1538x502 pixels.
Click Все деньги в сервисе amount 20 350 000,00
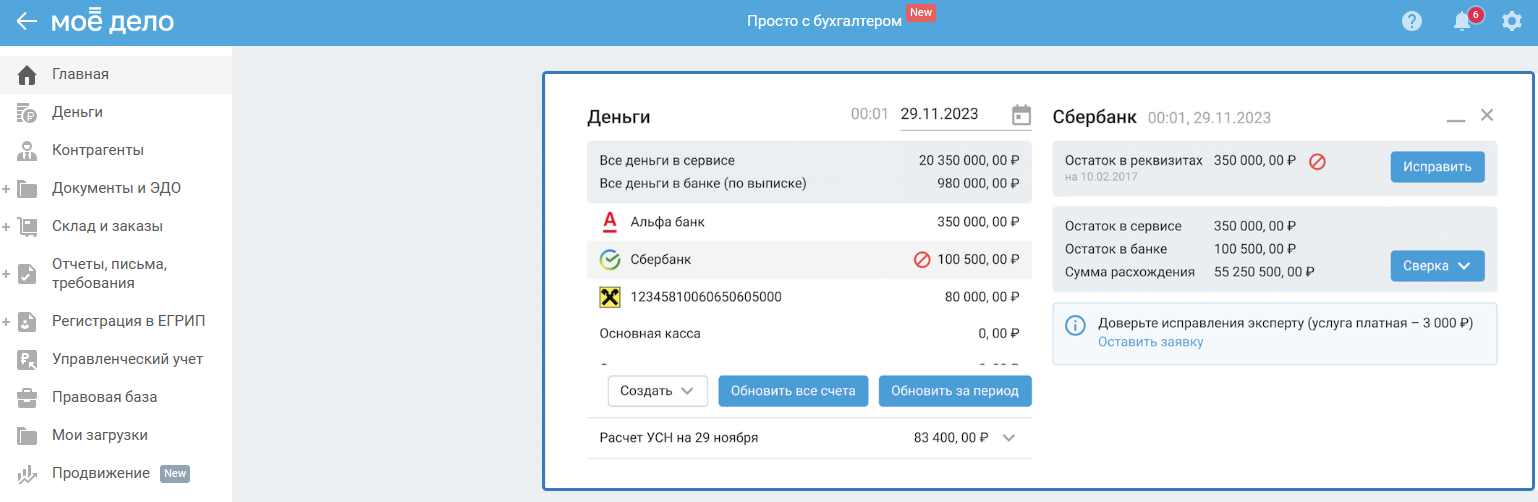coord(969,160)
